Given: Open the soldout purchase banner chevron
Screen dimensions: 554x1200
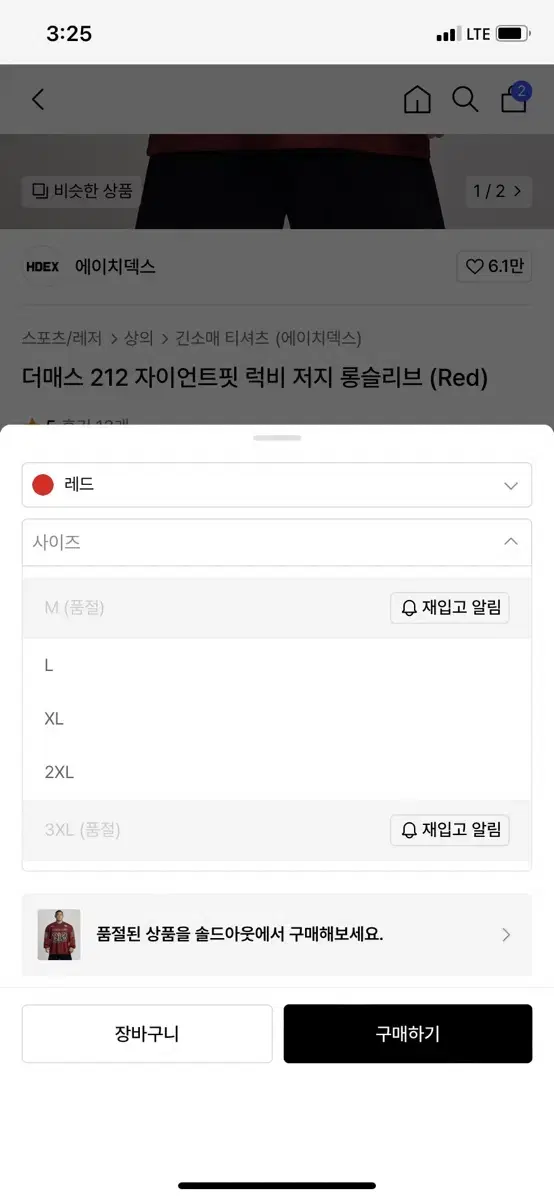Looking at the screenshot, I should click(506, 935).
